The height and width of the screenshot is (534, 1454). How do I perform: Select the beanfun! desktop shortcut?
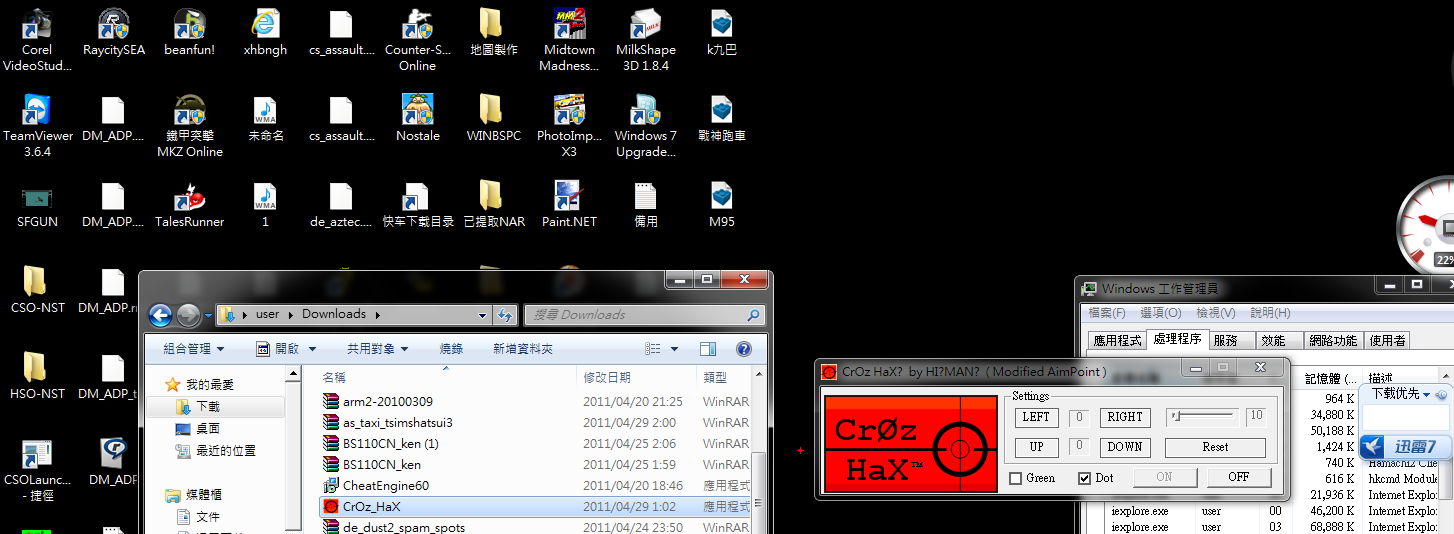[189, 32]
